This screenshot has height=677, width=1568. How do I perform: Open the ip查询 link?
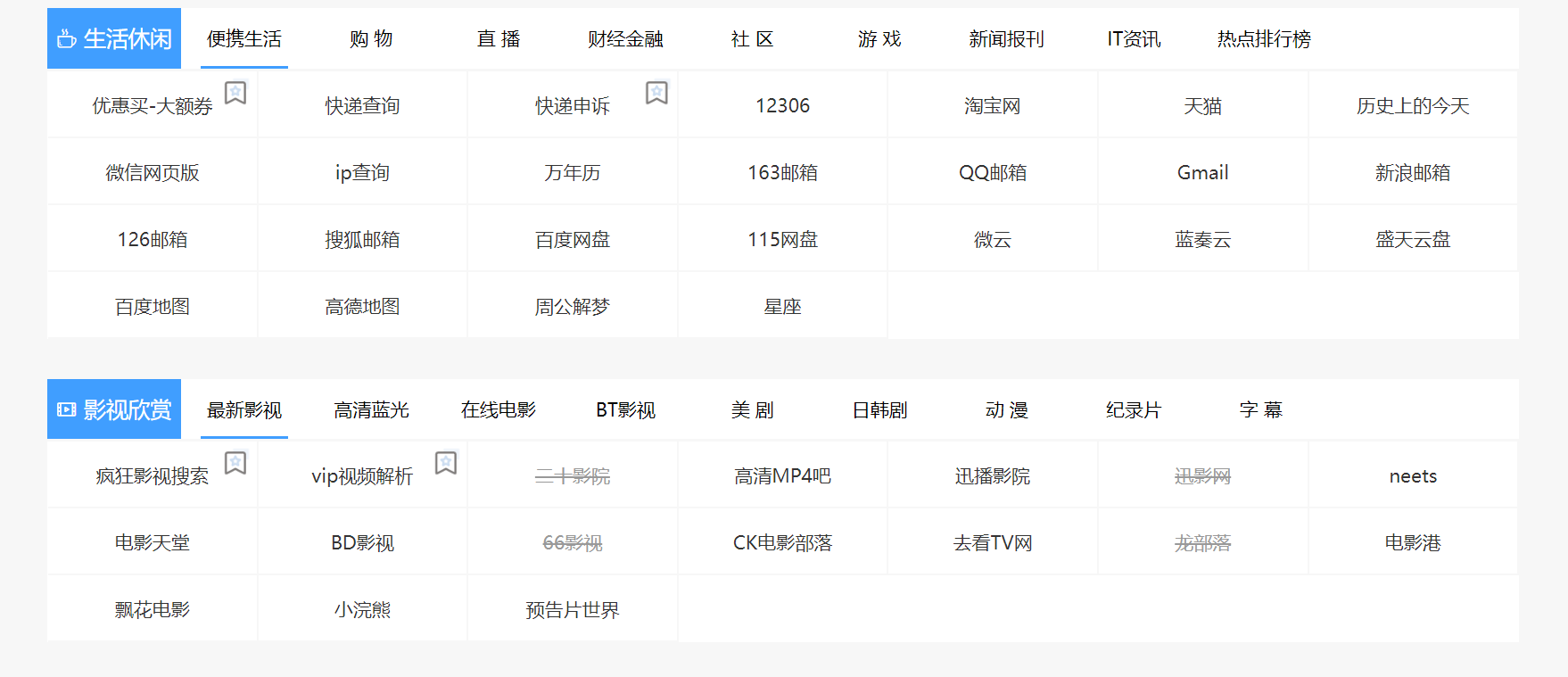(362, 173)
